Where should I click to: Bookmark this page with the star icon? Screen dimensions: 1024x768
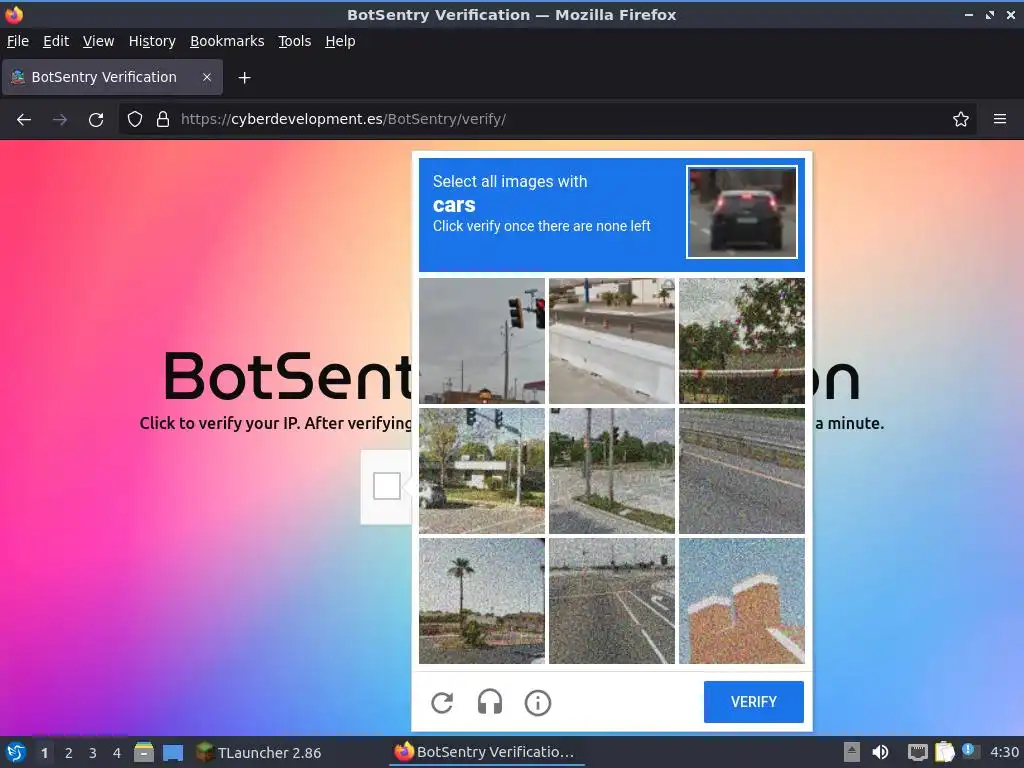tap(961, 120)
